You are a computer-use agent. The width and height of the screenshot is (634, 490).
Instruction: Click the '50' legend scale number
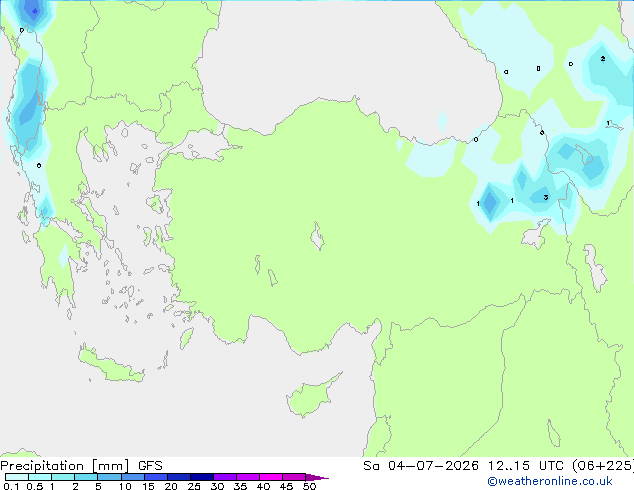coord(309,486)
